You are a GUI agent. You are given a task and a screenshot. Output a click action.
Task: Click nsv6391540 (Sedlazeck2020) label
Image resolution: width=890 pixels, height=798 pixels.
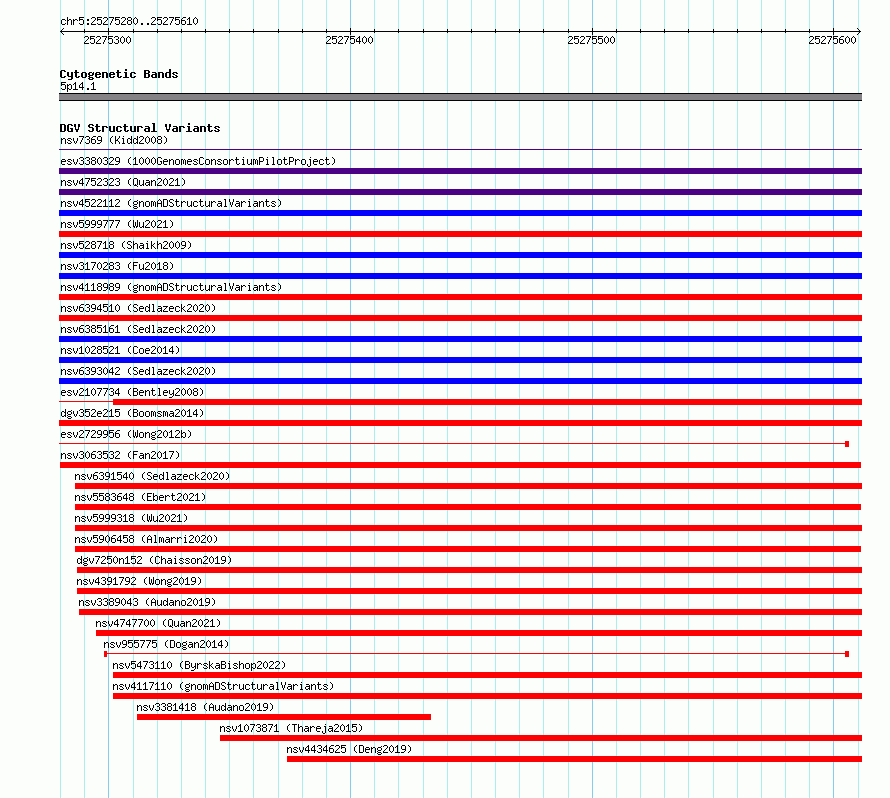(152, 476)
